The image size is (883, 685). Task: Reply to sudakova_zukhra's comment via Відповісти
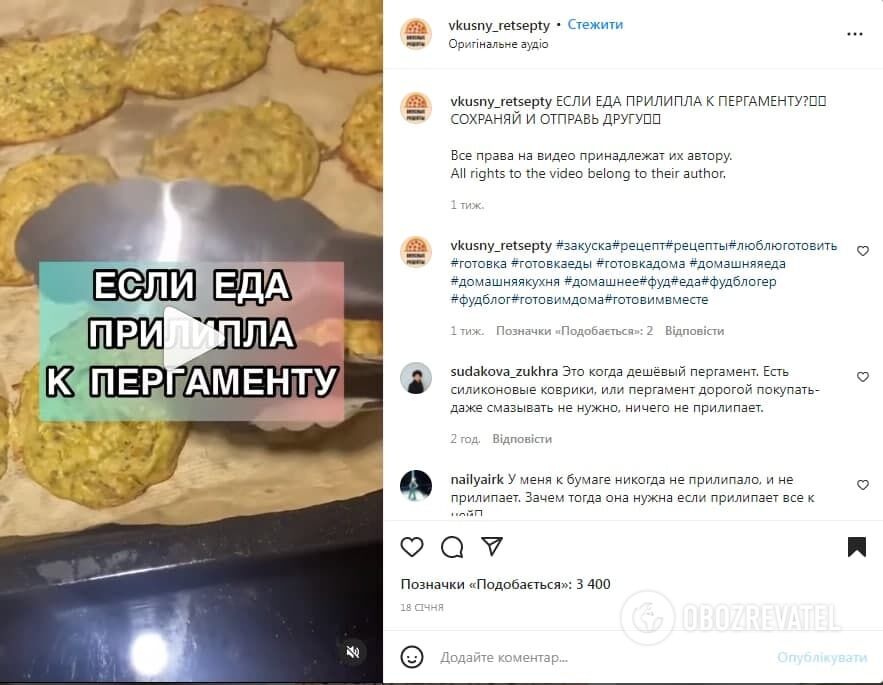click(x=522, y=439)
